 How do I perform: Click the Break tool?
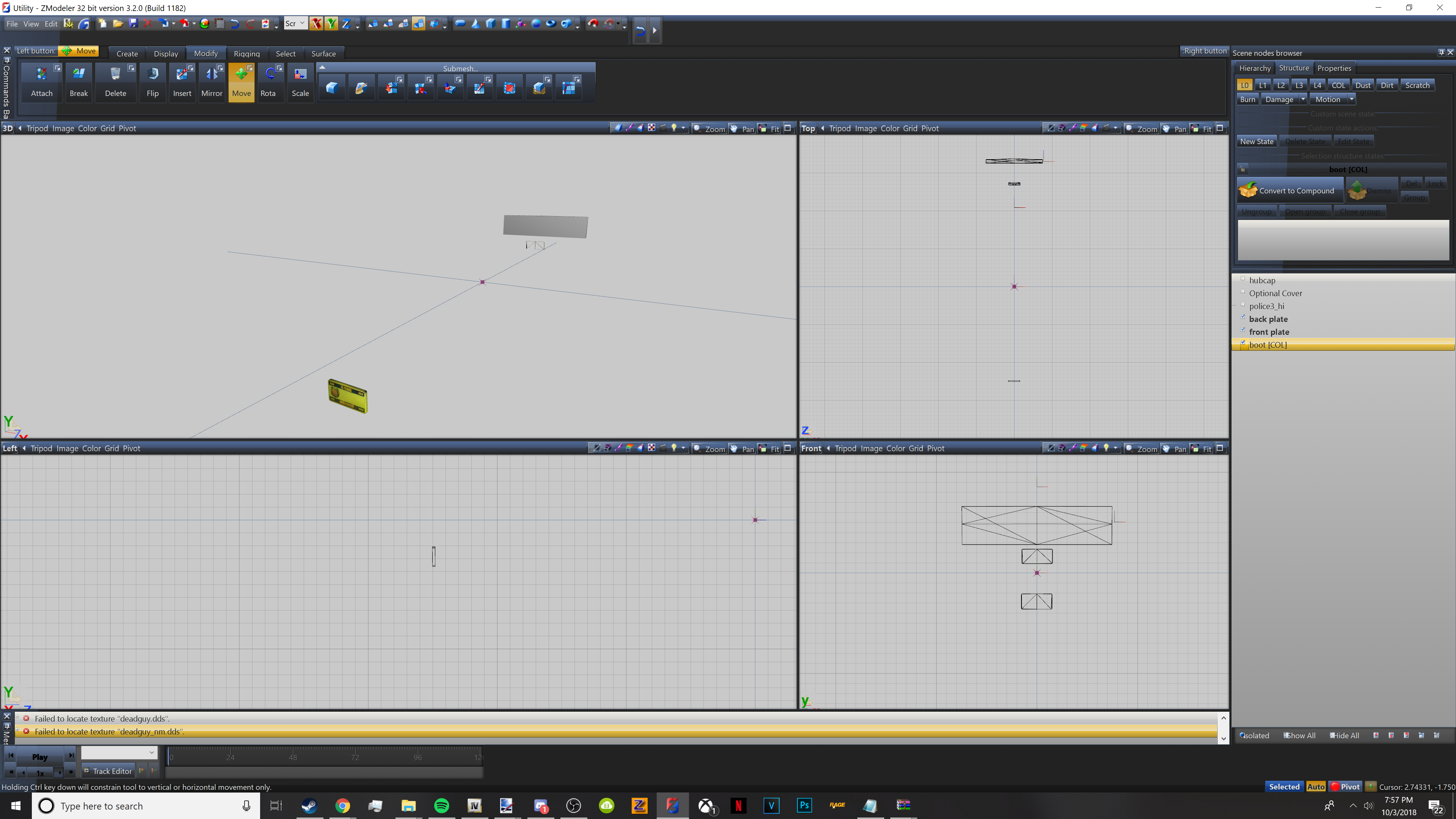[78, 82]
